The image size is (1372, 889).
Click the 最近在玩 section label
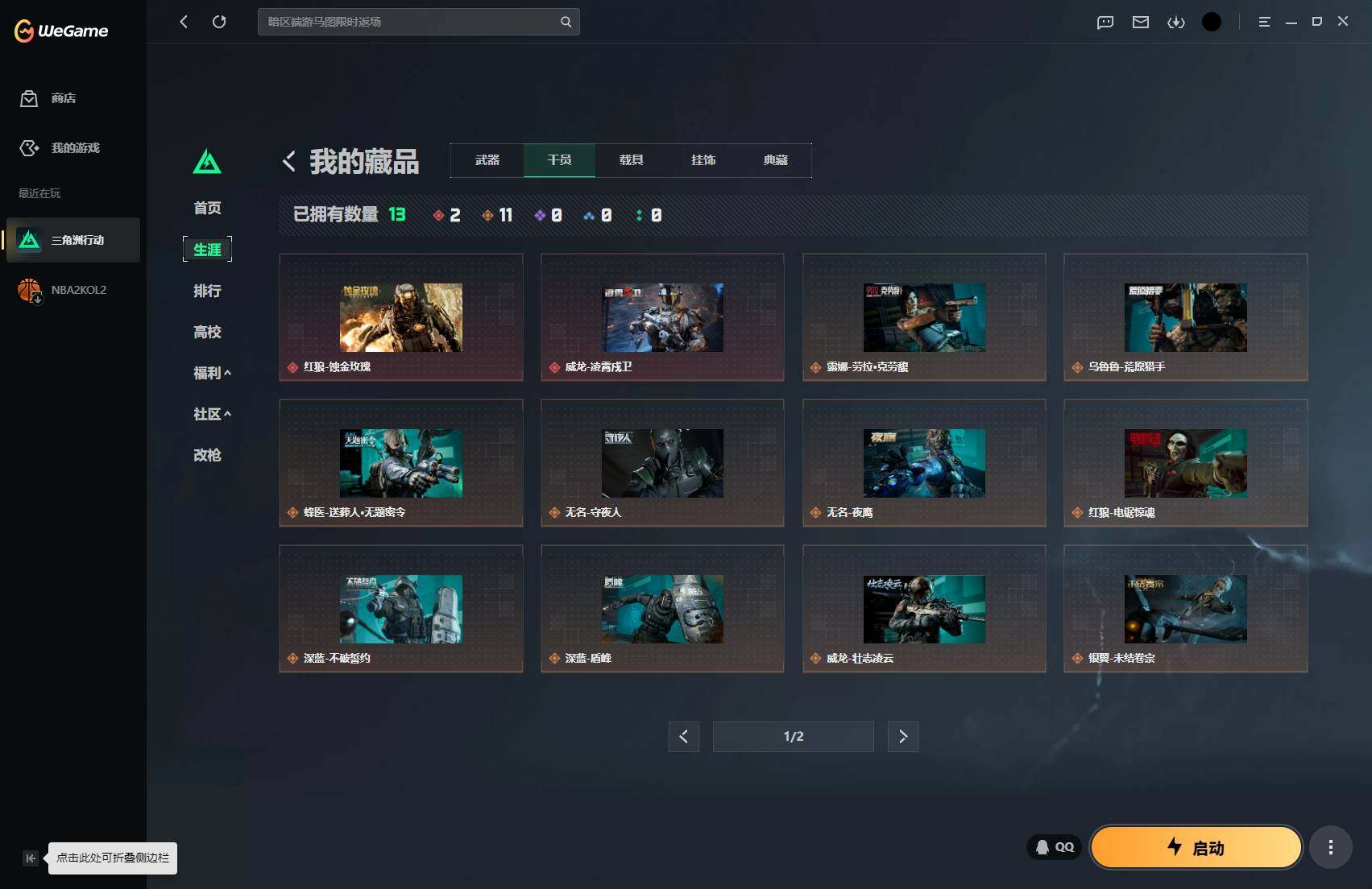point(39,193)
